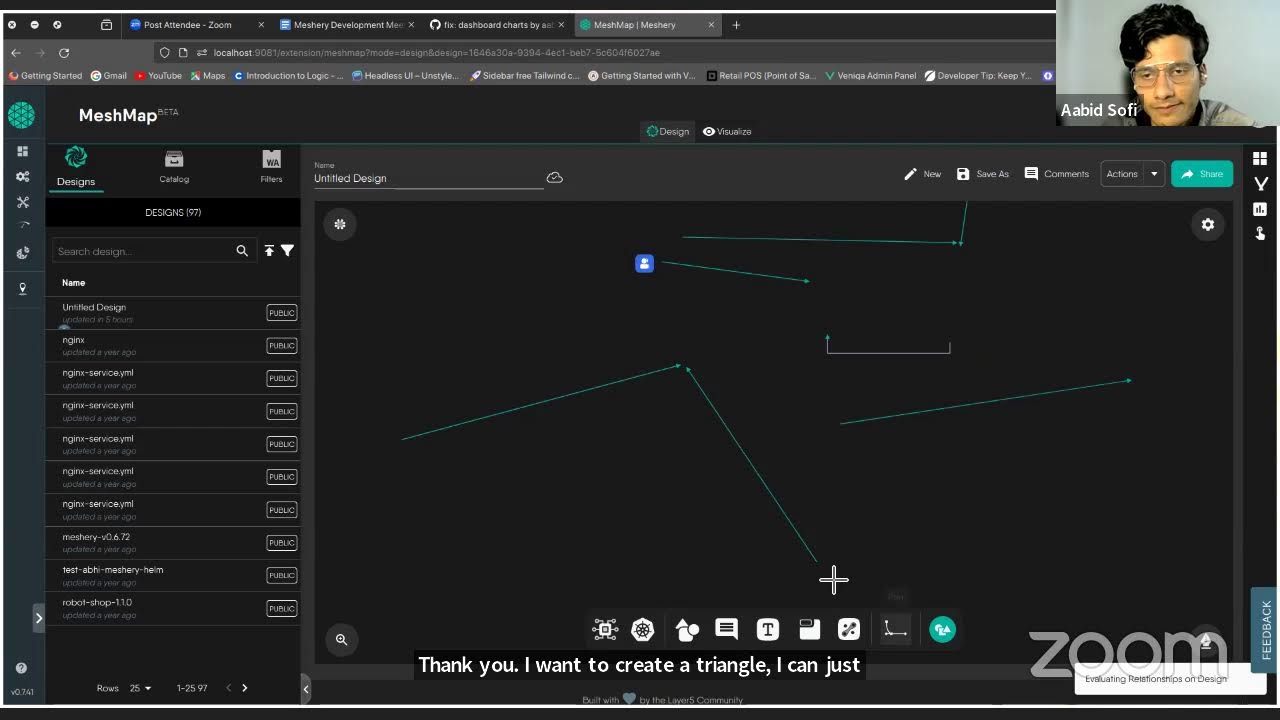
Task: Click the search magnifier in design search
Action: (241, 251)
